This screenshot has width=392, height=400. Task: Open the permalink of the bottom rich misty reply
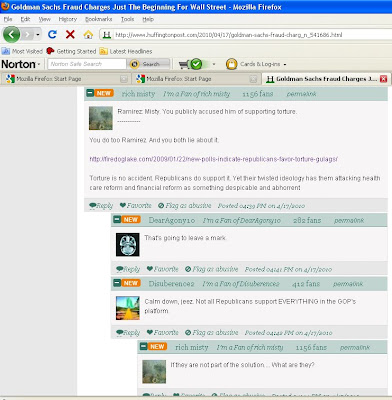(x=355, y=347)
